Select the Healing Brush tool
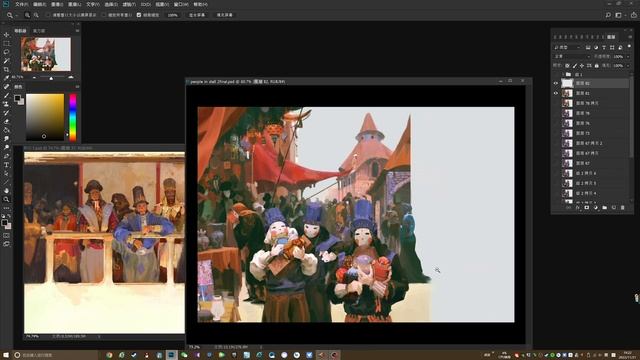This screenshot has width=640, height=360. (x=6, y=87)
